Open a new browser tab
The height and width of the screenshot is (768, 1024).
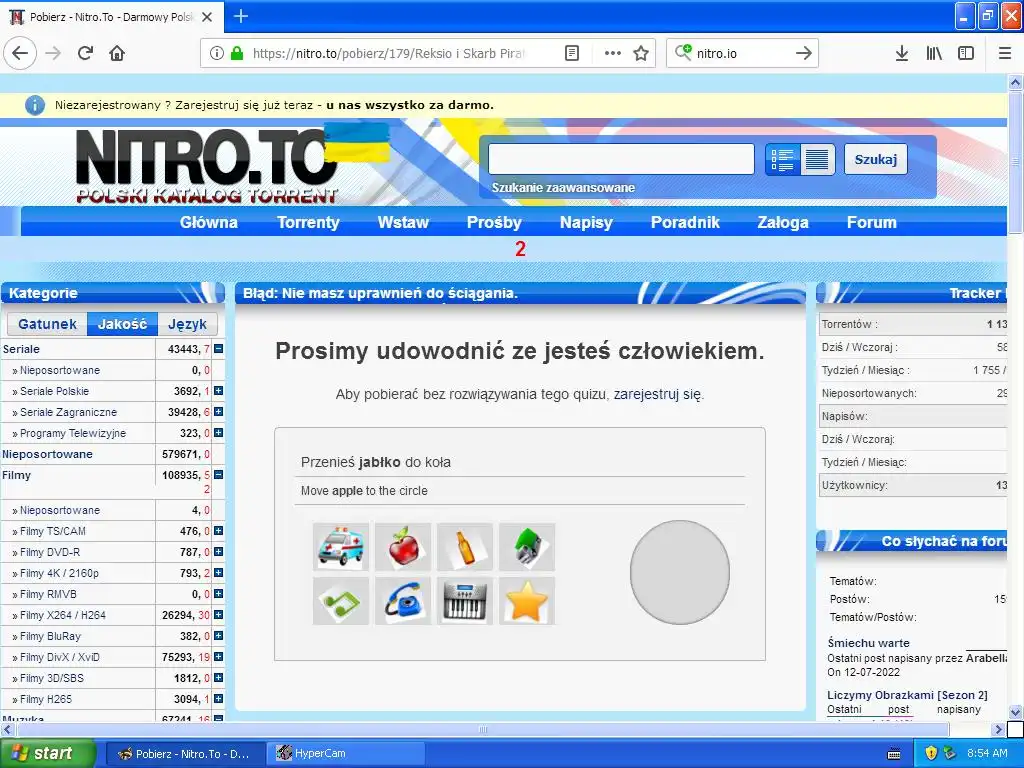pyautogui.click(x=240, y=16)
